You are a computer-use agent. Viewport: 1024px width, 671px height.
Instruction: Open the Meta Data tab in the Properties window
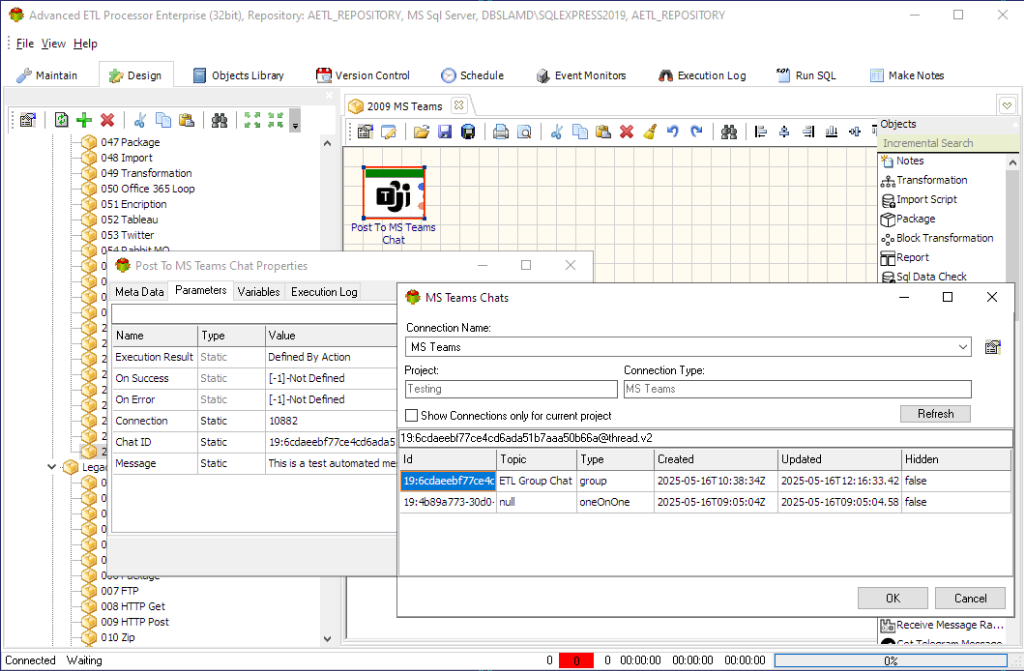coord(139,292)
